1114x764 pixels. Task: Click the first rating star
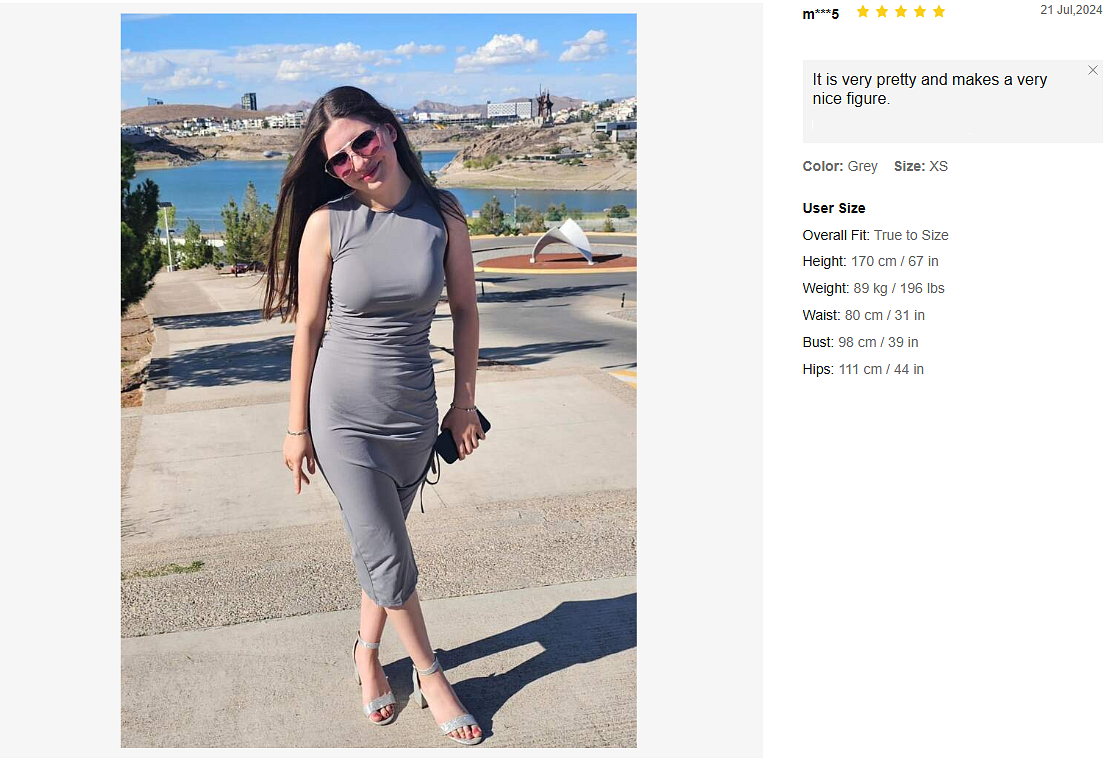pos(862,11)
